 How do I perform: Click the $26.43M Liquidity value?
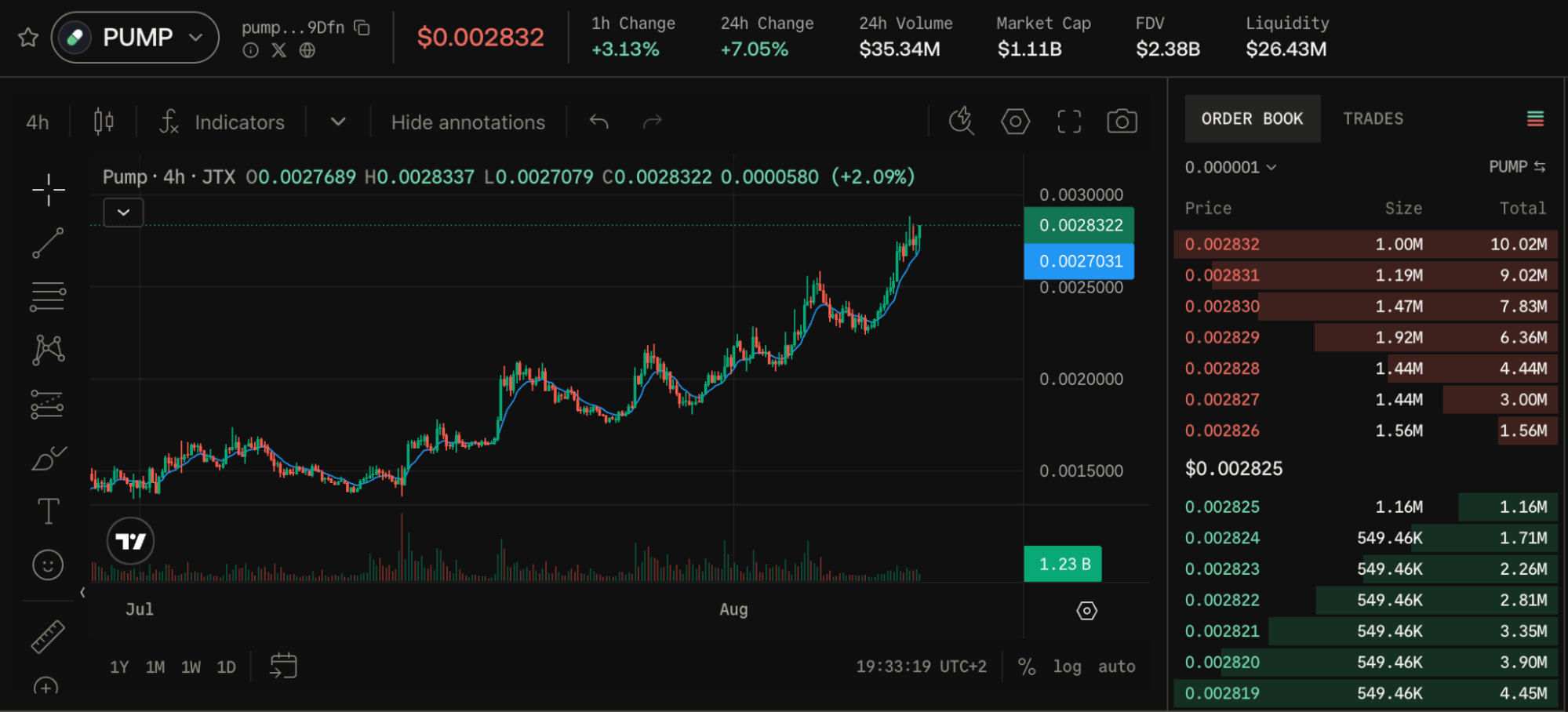coord(1286,49)
